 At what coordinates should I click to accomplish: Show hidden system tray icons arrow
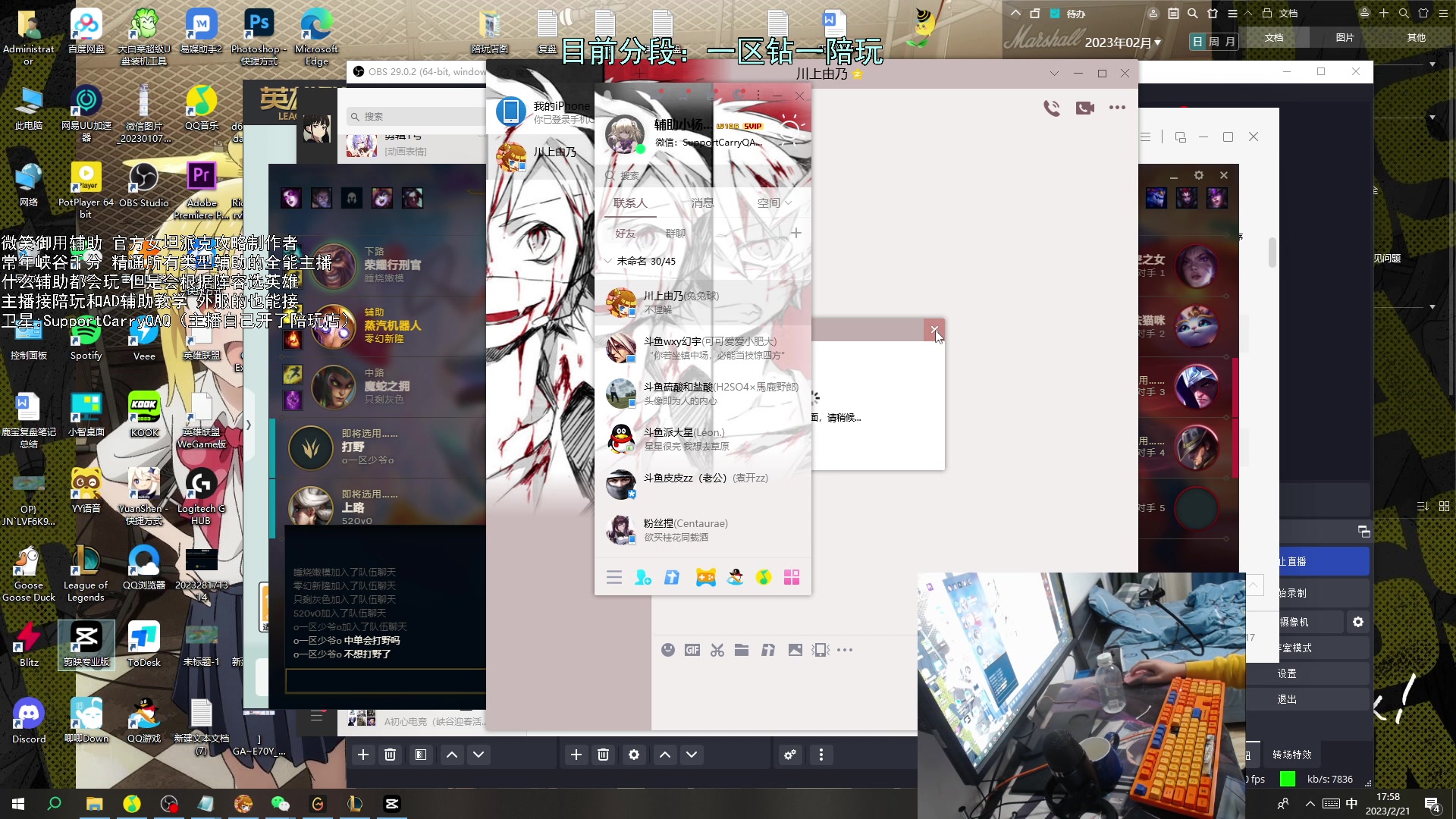point(1310,804)
